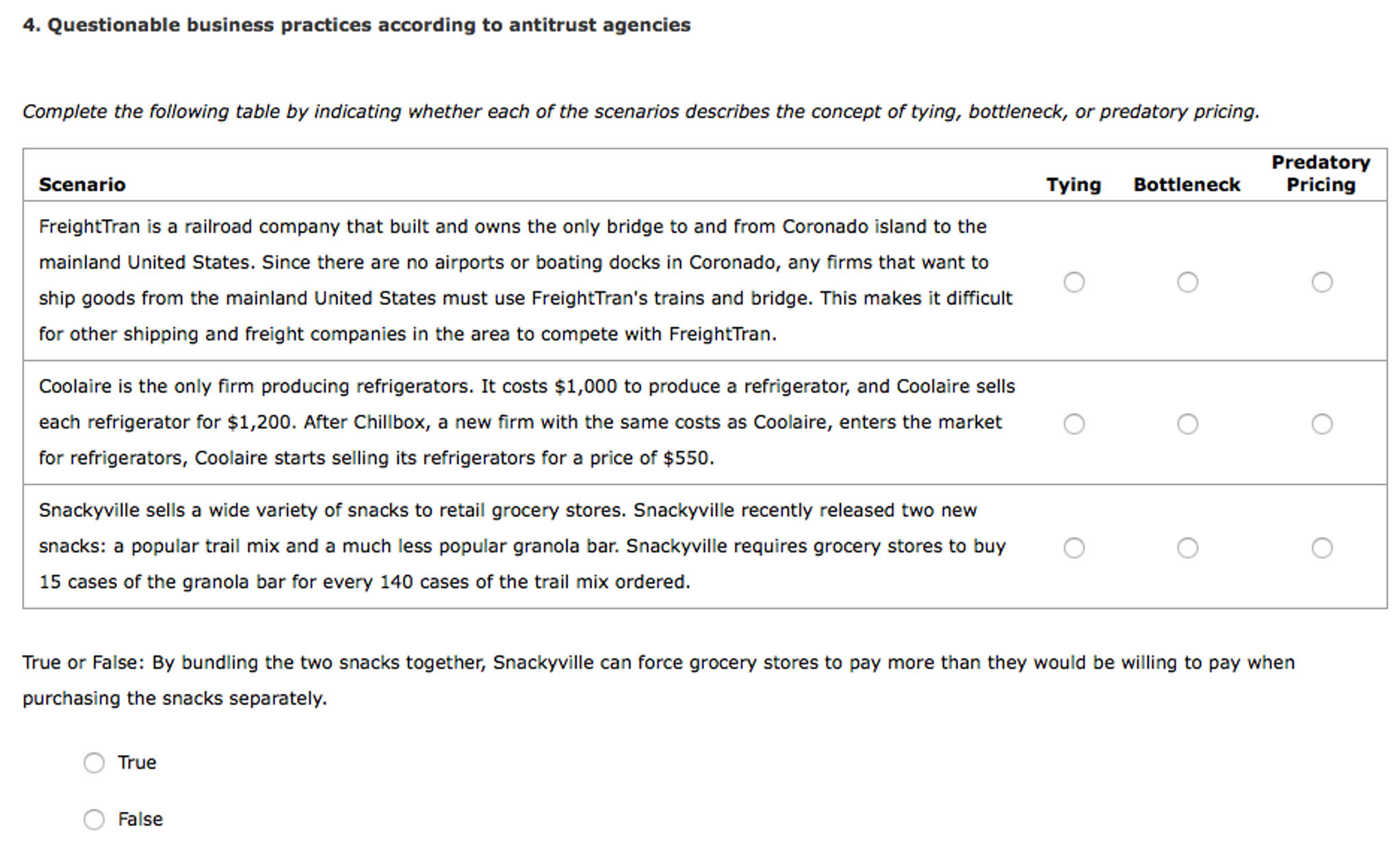Viewport: 1400px width, 848px height.
Task: Select Tying for the Coolaire scenario
Action: 1074,424
